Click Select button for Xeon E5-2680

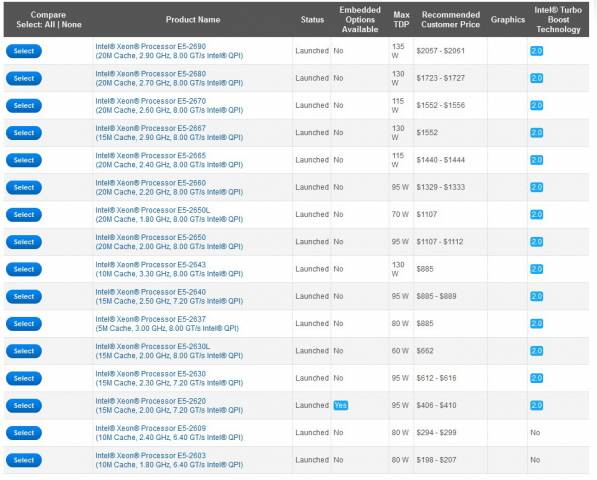click(24, 78)
